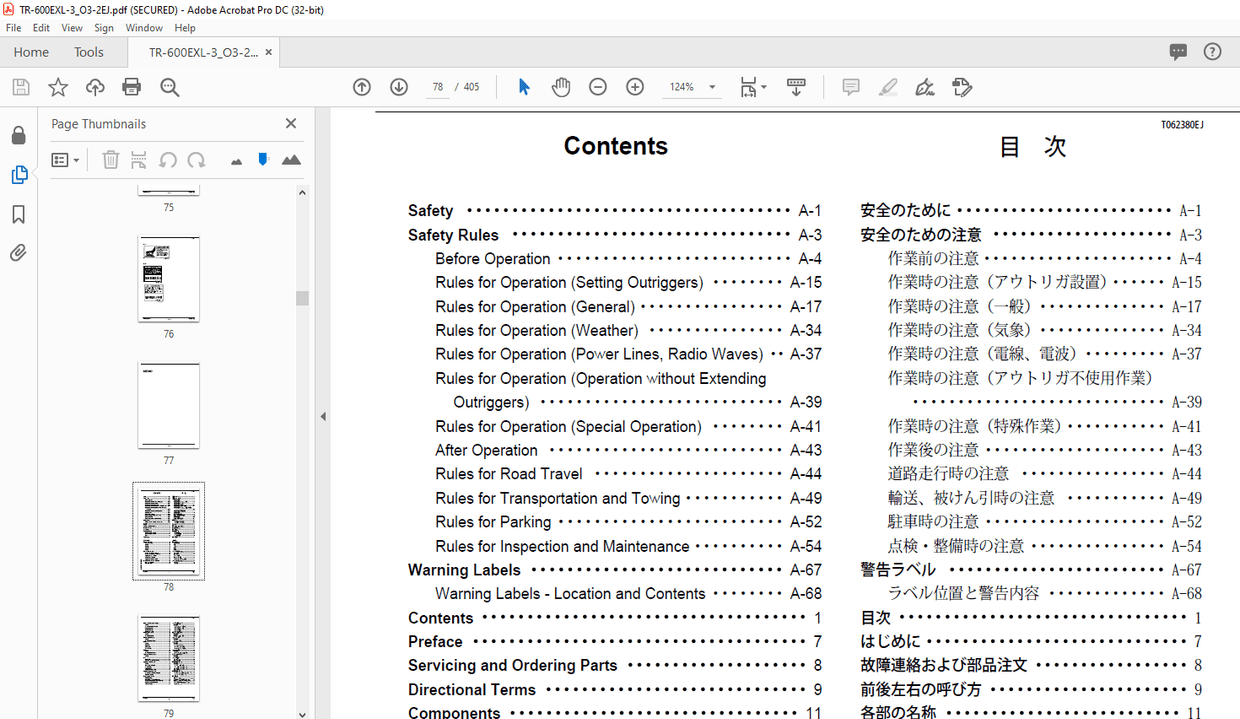Go to the previous page arrow

pyautogui.click(x=362, y=88)
